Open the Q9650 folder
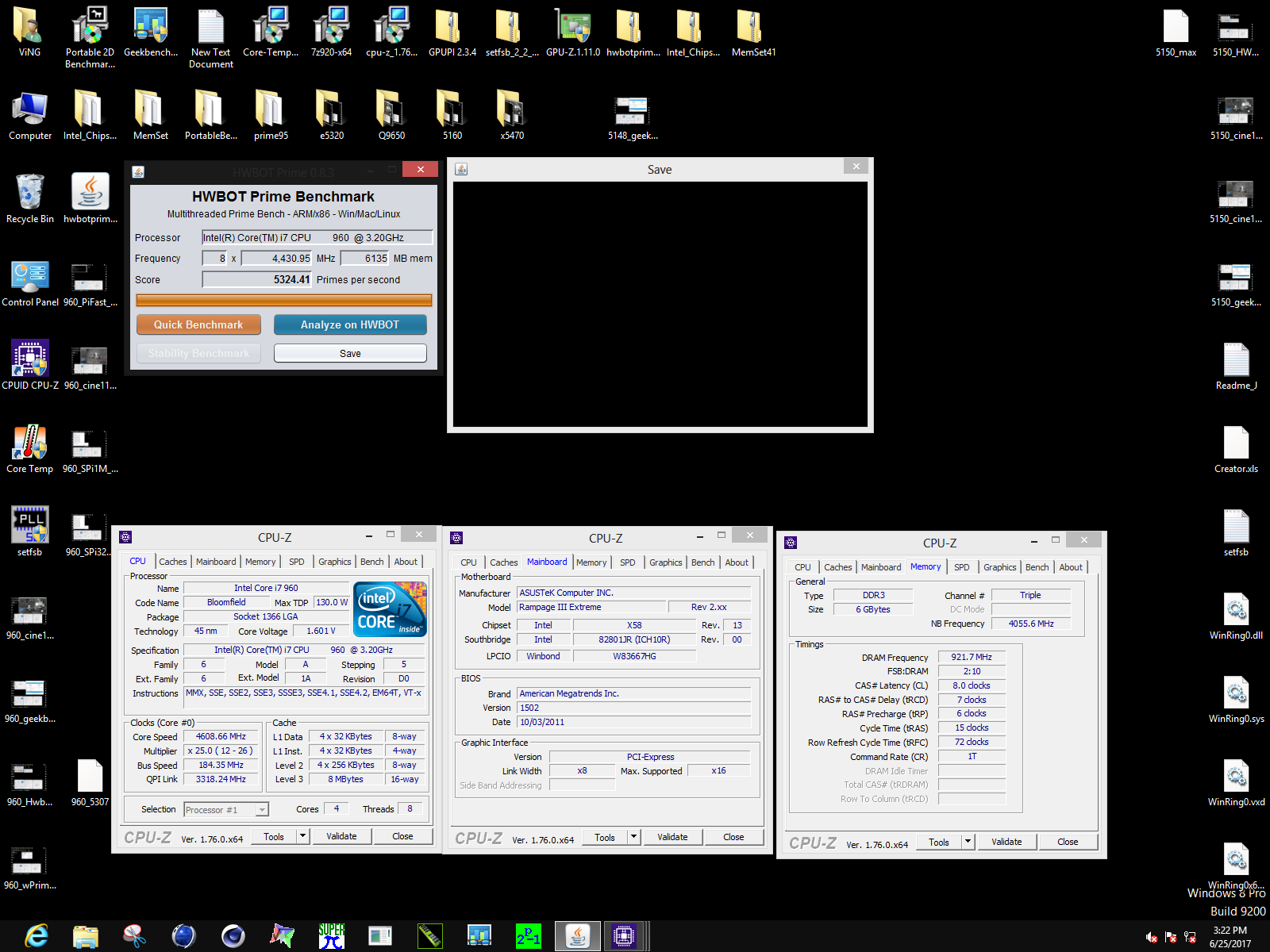The image size is (1270, 952). [x=391, y=115]
